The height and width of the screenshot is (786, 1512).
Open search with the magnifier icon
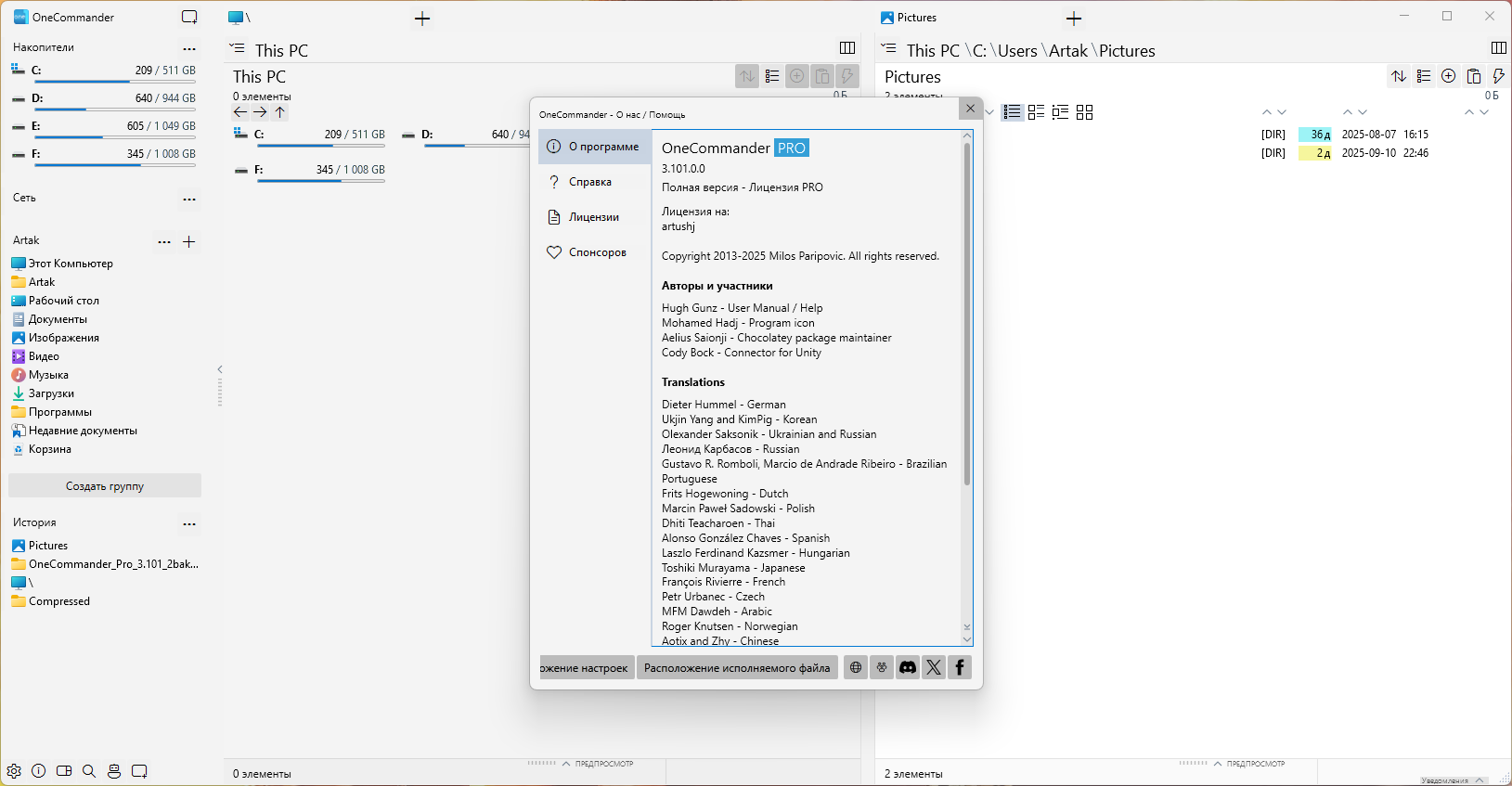pyautogui.click(x=89, y=770)
